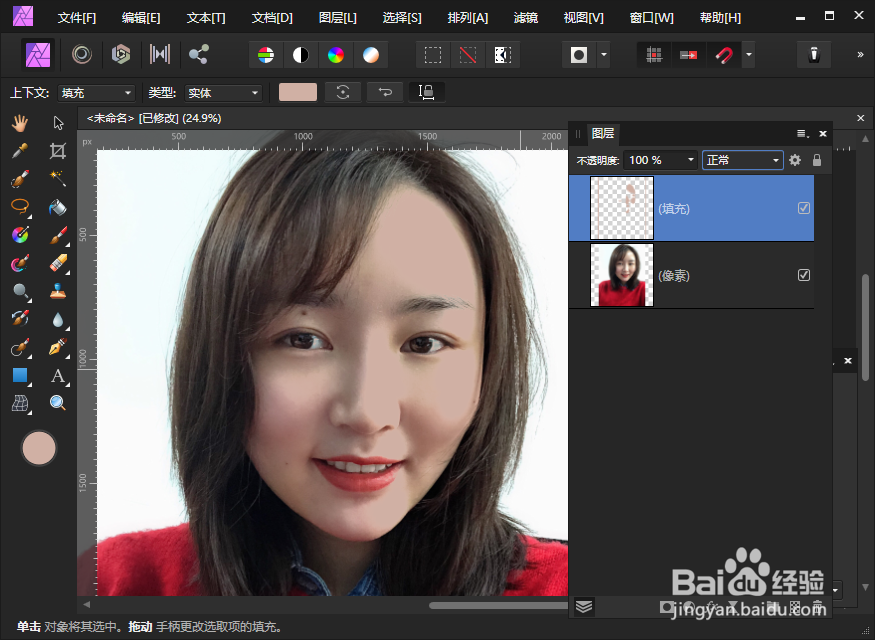Select the Flood Fill bucket tool
Screen dimensions: 875x640
pos(58,207)
